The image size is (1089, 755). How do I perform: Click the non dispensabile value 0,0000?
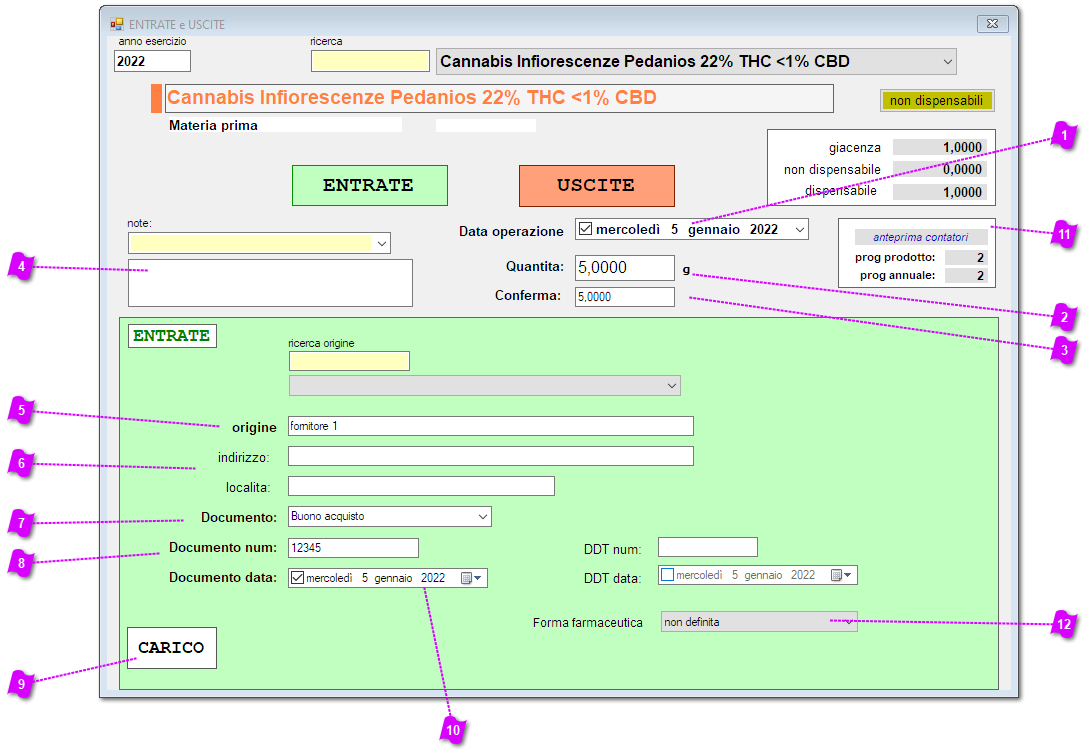click(x=940, y=169)
